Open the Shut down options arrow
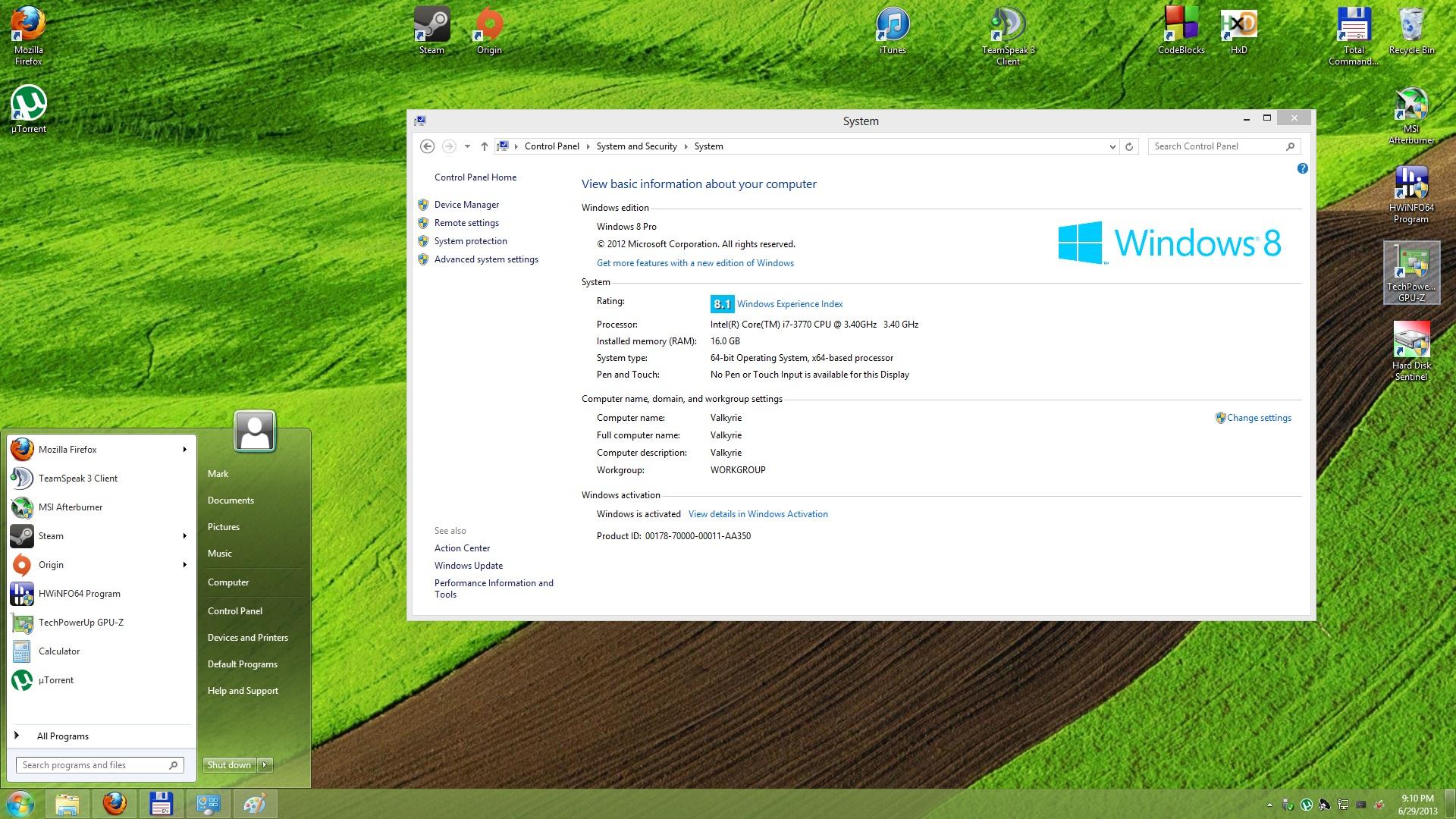 [265, 765]
